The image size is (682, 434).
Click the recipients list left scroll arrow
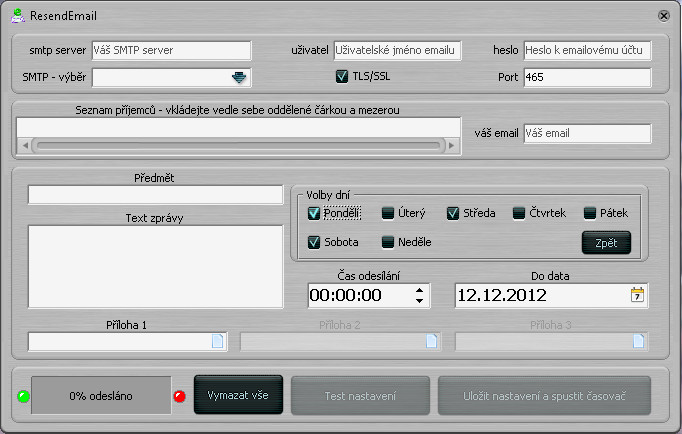pos(25,145)
